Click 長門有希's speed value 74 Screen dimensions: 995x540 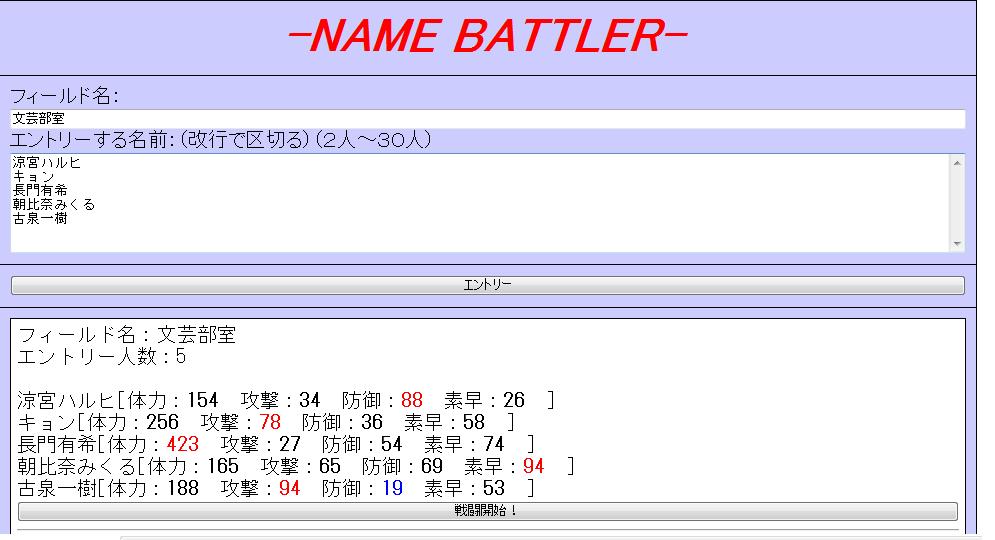494,444
